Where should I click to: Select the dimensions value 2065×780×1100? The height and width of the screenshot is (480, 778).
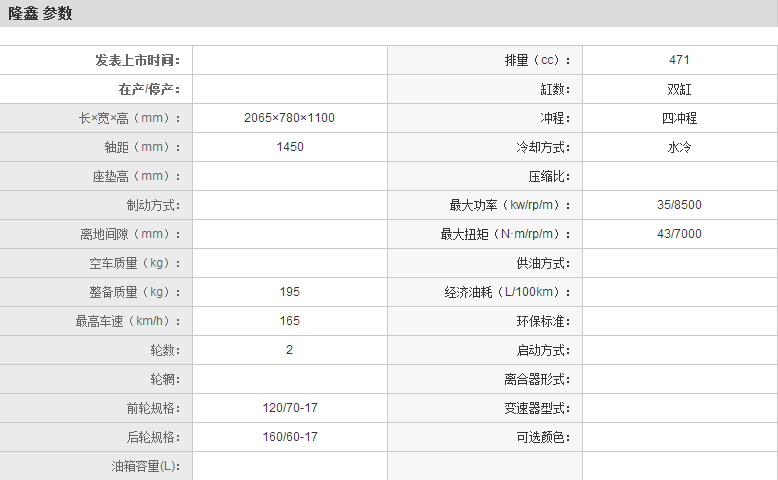289,118
